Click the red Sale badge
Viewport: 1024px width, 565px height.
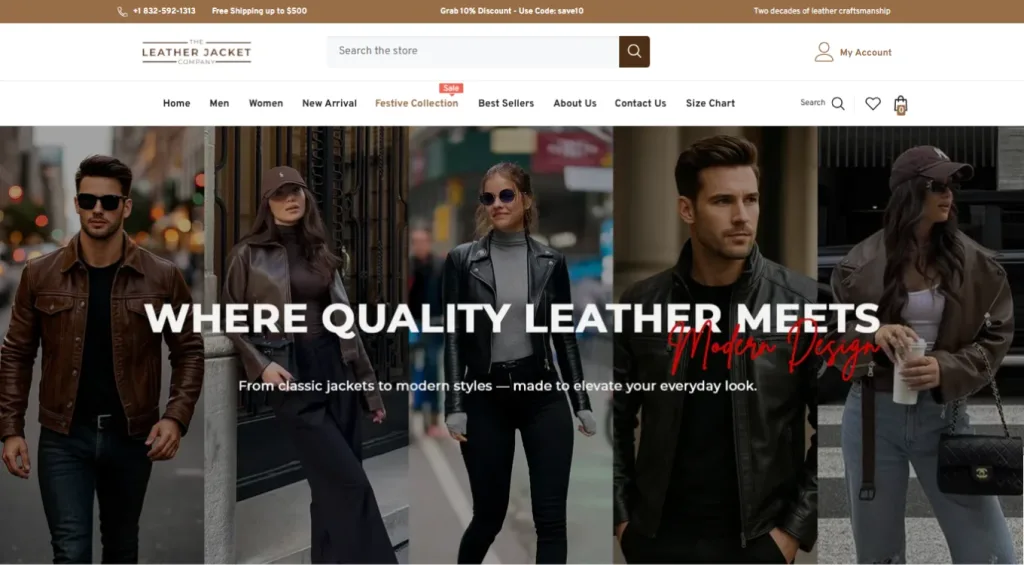click(x=451, y=88)
